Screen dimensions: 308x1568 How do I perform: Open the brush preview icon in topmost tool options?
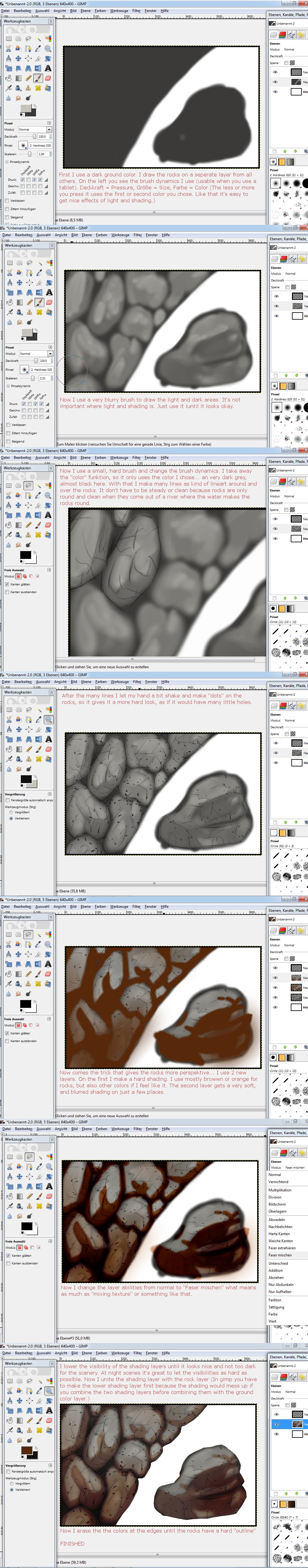point(22,145)
